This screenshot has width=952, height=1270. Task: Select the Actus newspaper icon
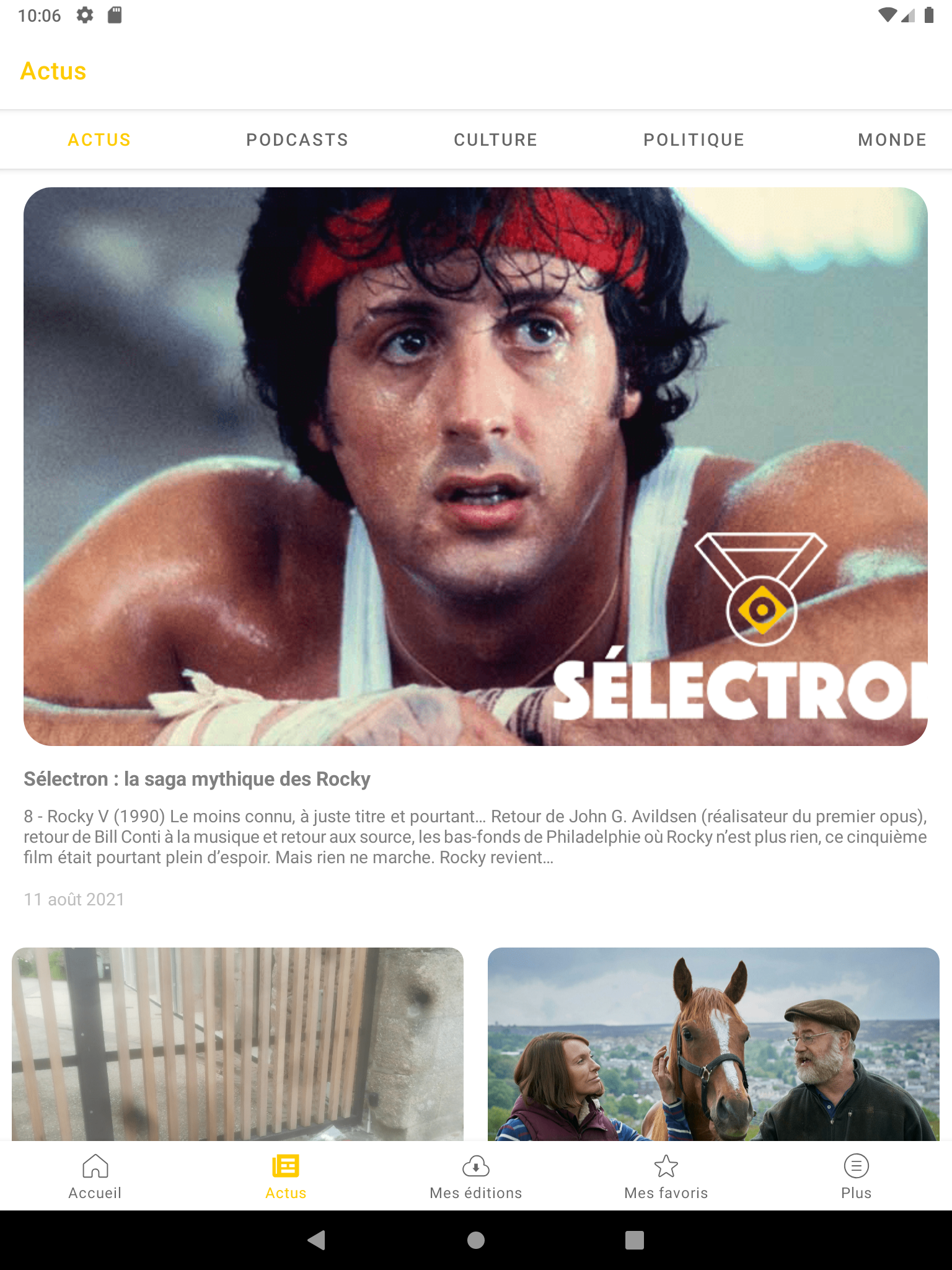[x=286, y=1166]
